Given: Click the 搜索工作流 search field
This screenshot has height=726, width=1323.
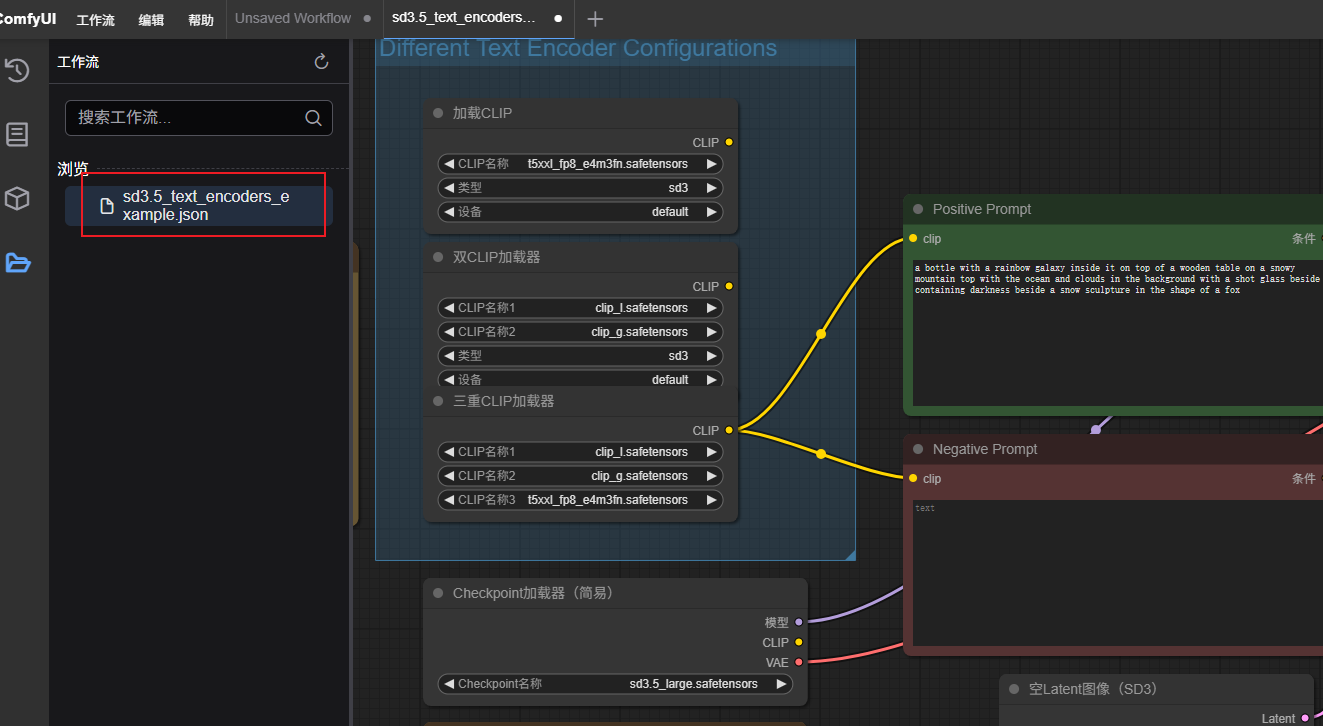Looking at the screenshot, I should coord(185,118).
